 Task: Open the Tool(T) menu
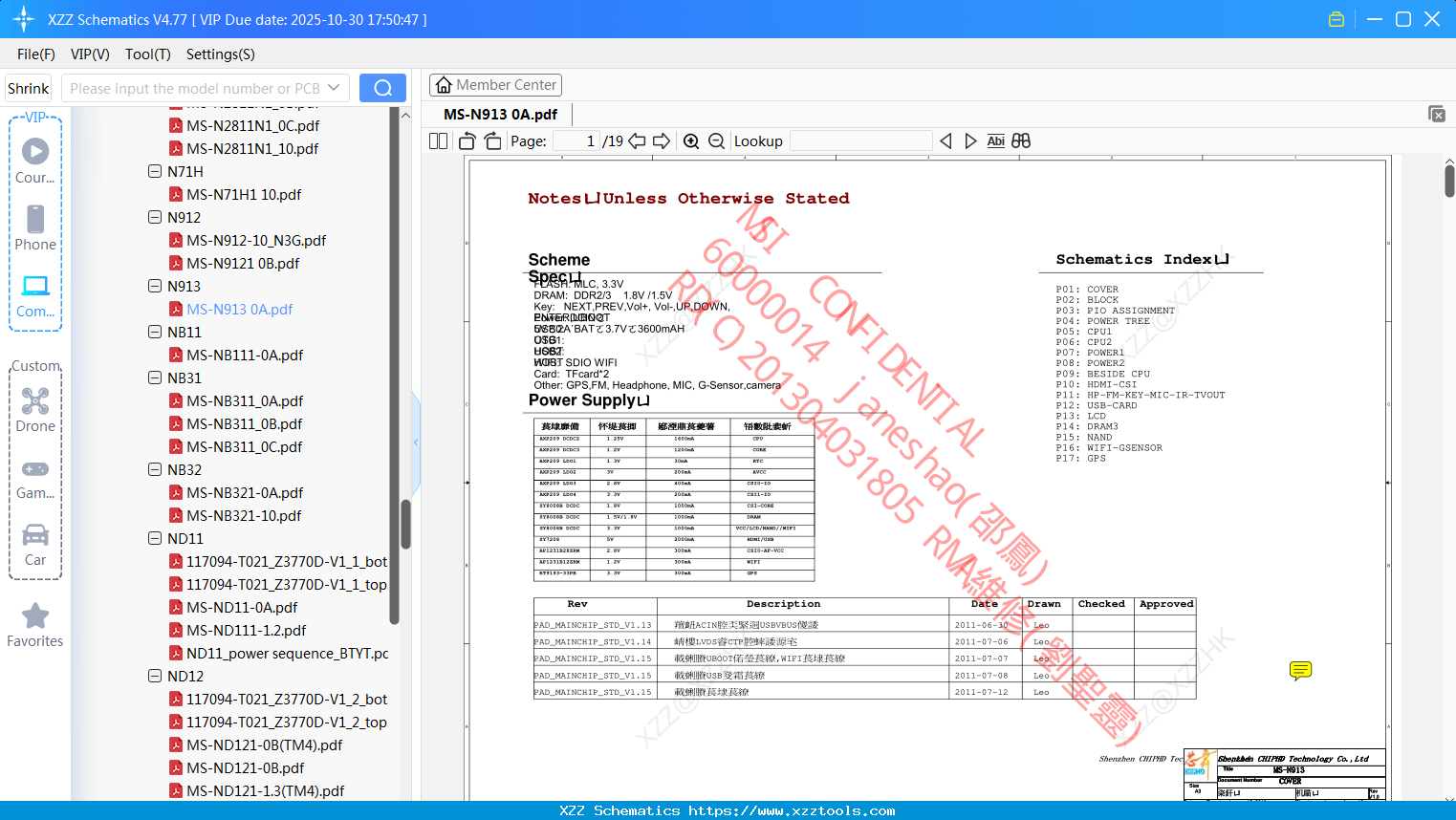click(148, 54)
